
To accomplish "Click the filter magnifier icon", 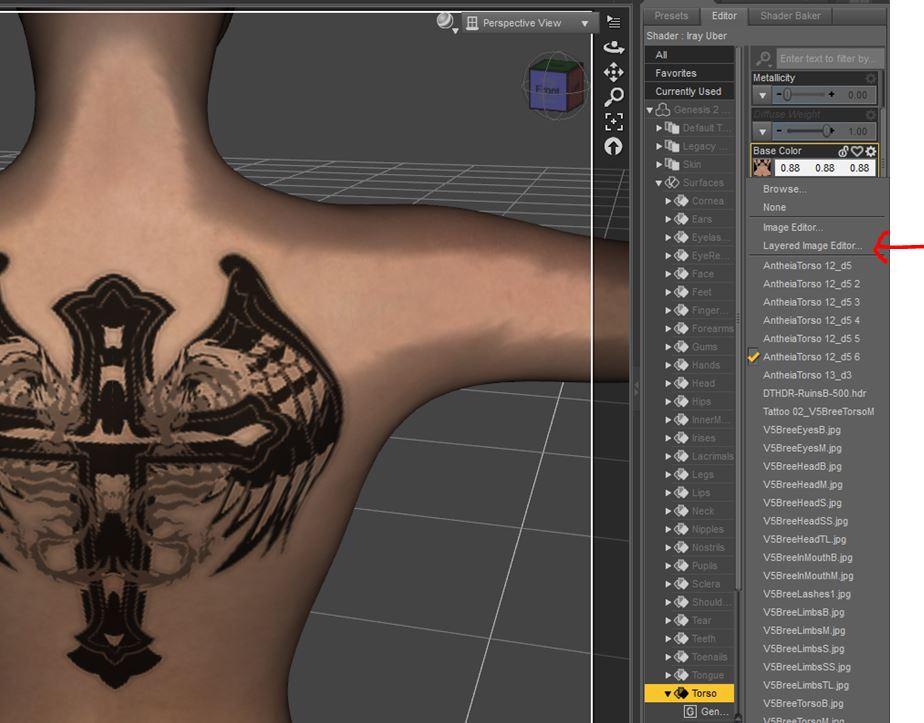I will 763,58.
